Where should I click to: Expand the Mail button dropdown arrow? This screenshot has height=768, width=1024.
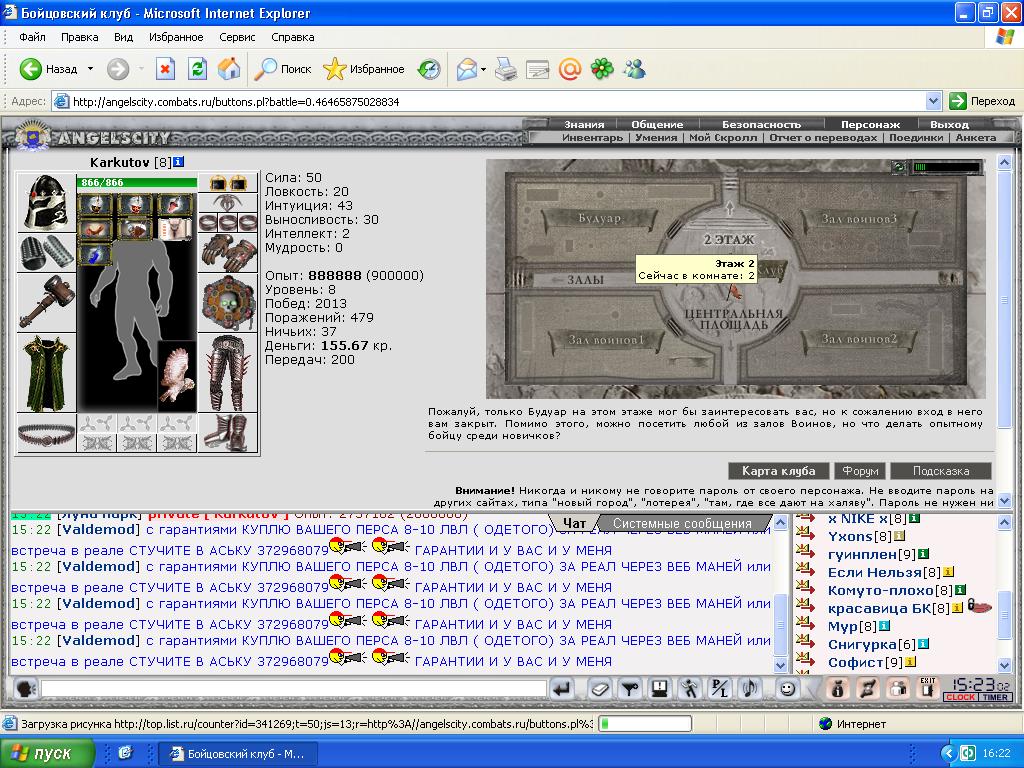483,69
